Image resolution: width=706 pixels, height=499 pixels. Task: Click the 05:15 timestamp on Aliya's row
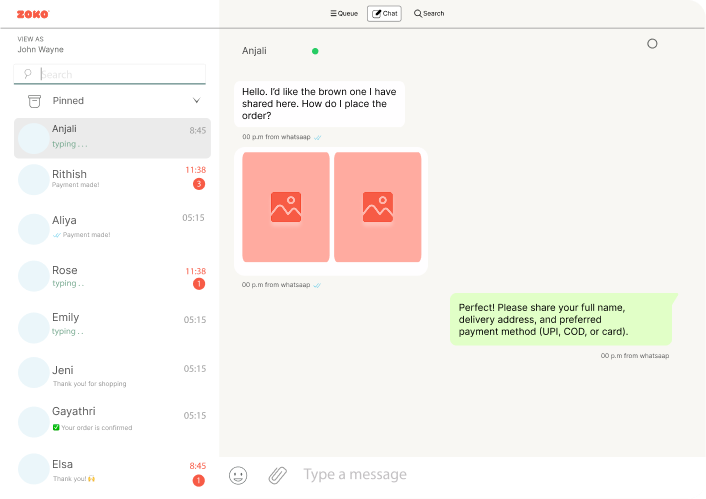[194, 218]
